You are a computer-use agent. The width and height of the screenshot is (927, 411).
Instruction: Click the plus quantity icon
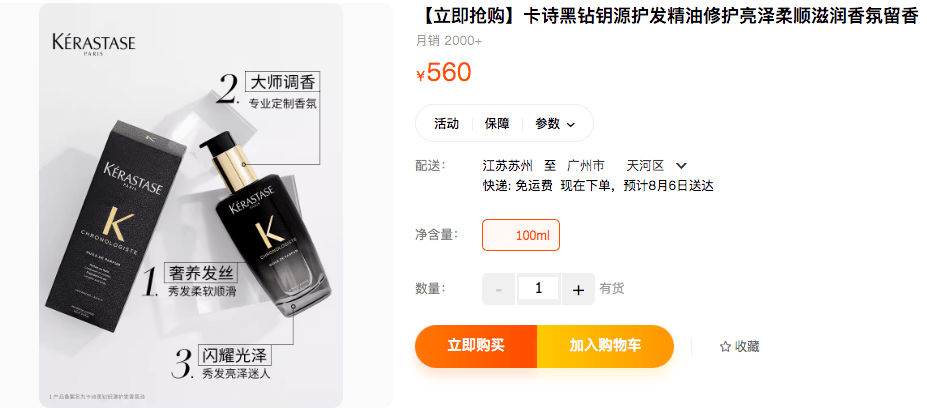coord(578,289)
